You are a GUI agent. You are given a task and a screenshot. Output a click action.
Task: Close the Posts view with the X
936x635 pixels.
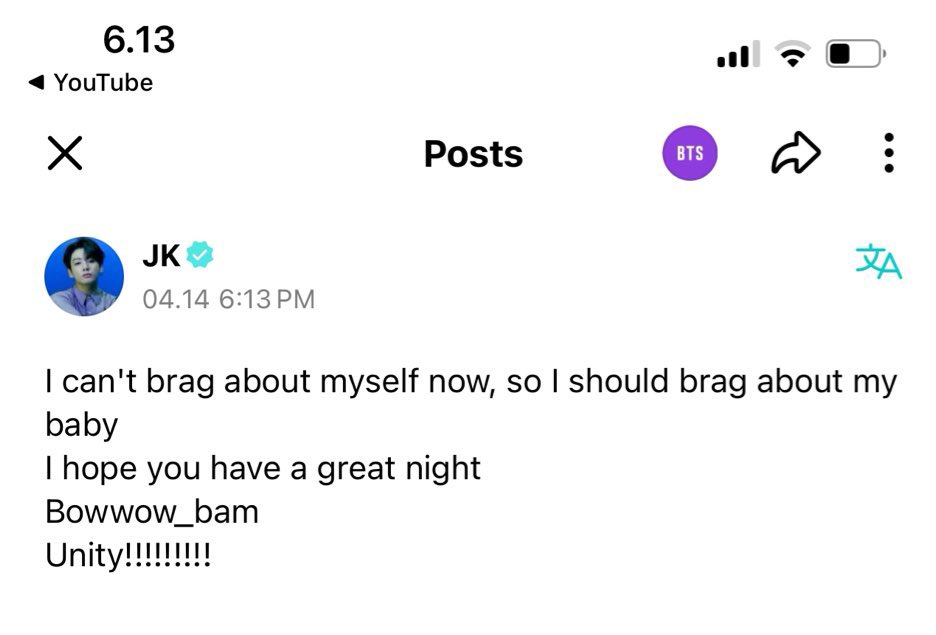[64, 153]
